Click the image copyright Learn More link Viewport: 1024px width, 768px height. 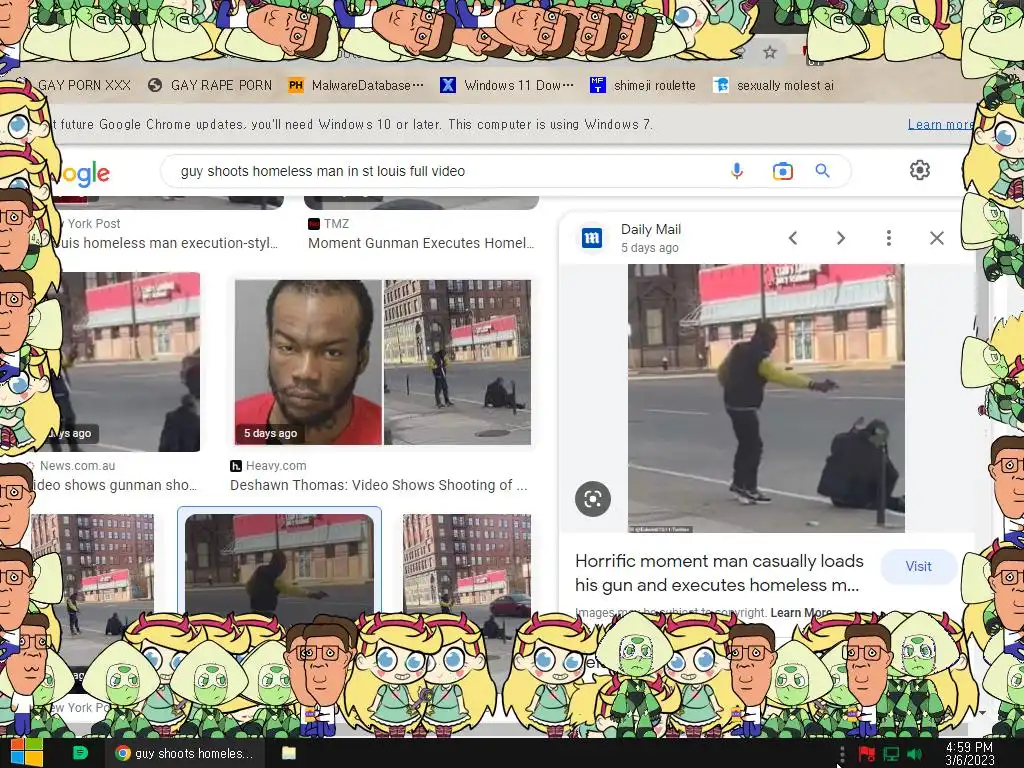(801, 613)
